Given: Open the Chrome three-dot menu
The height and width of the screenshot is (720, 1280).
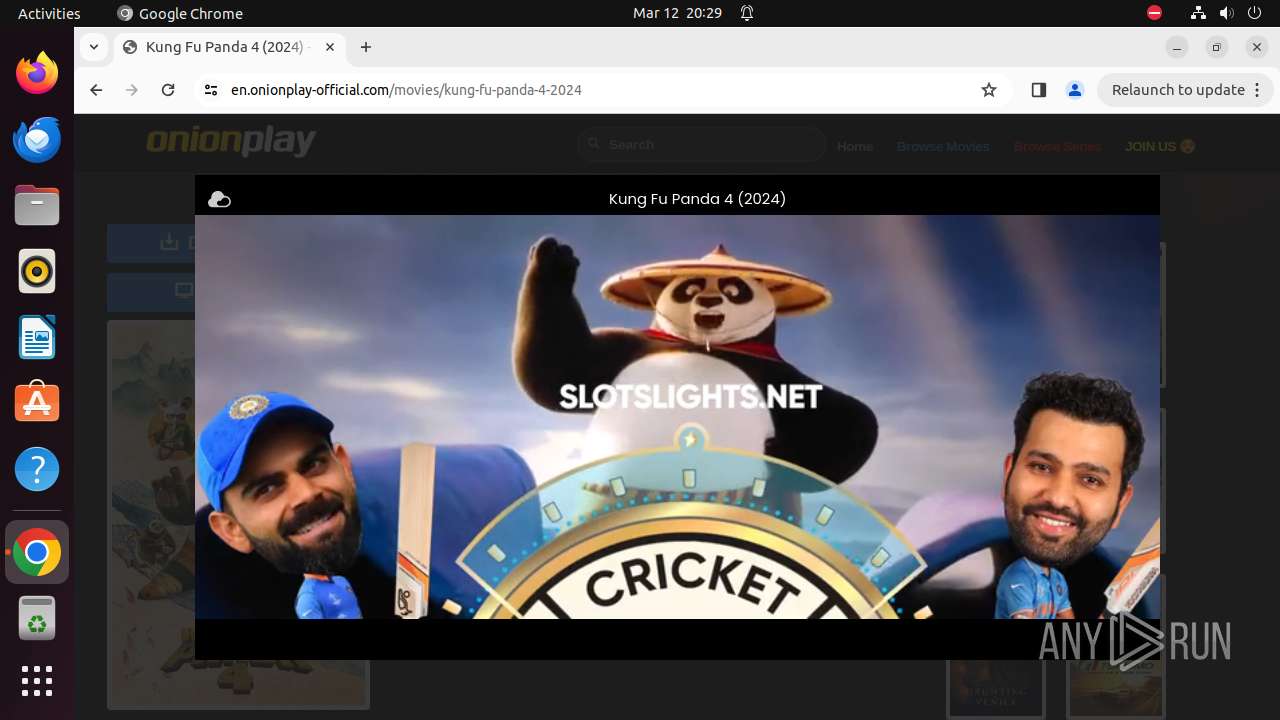Looking at the screenshot, I should coord(1258,90).
